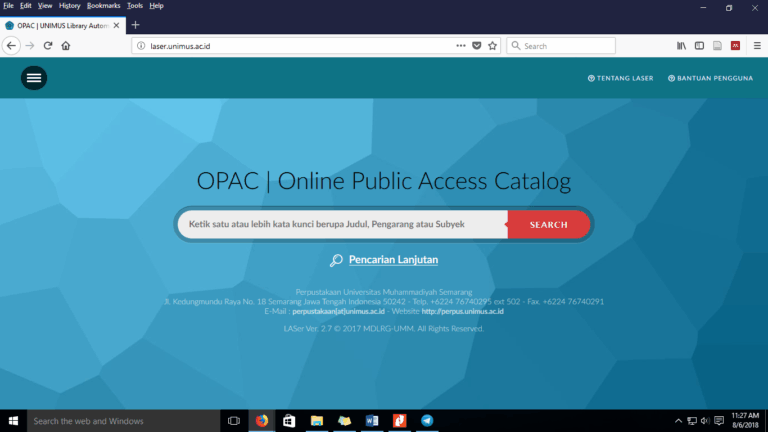Open the History menu
The width and height of the screenshot is (768, 432).
click(x=69, y=6)
